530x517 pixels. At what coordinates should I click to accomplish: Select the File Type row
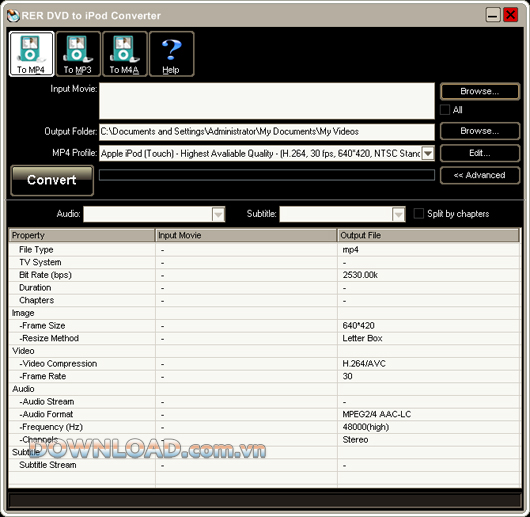264,250
